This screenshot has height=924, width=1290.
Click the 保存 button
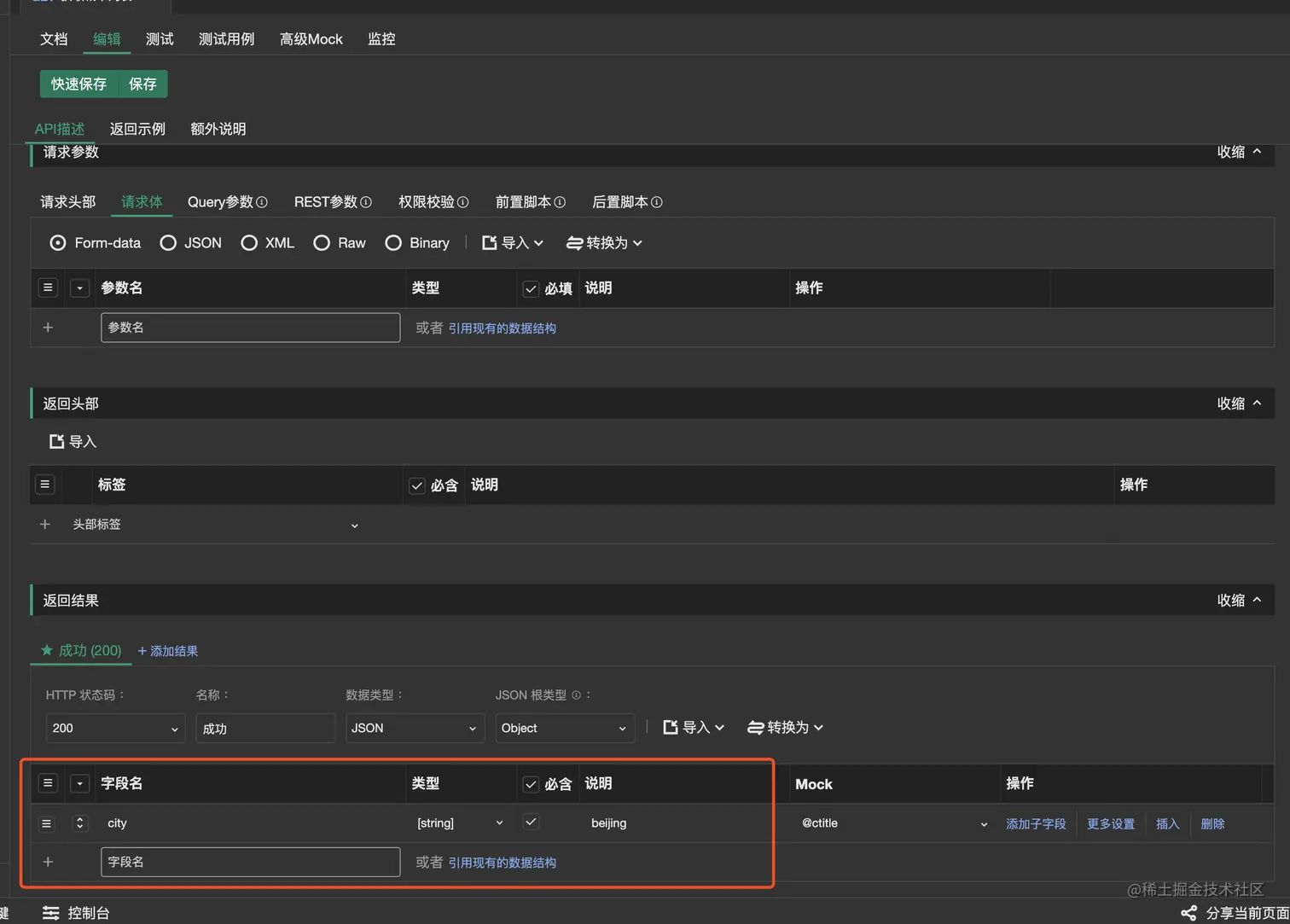tap(142, 84)
